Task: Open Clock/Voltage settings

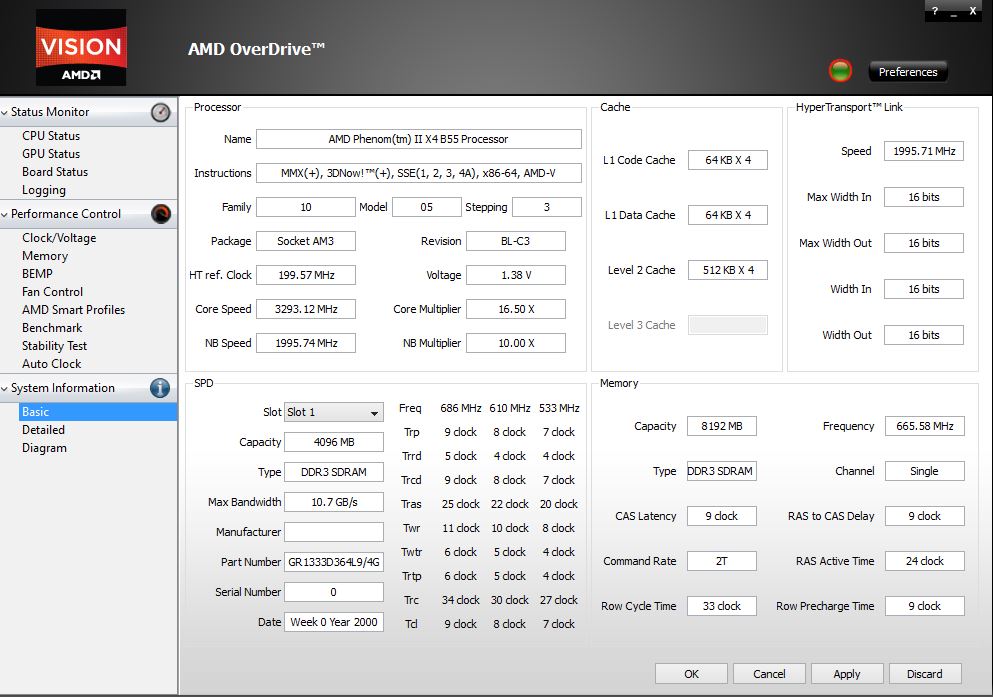Action: click(x=59, y=238)
